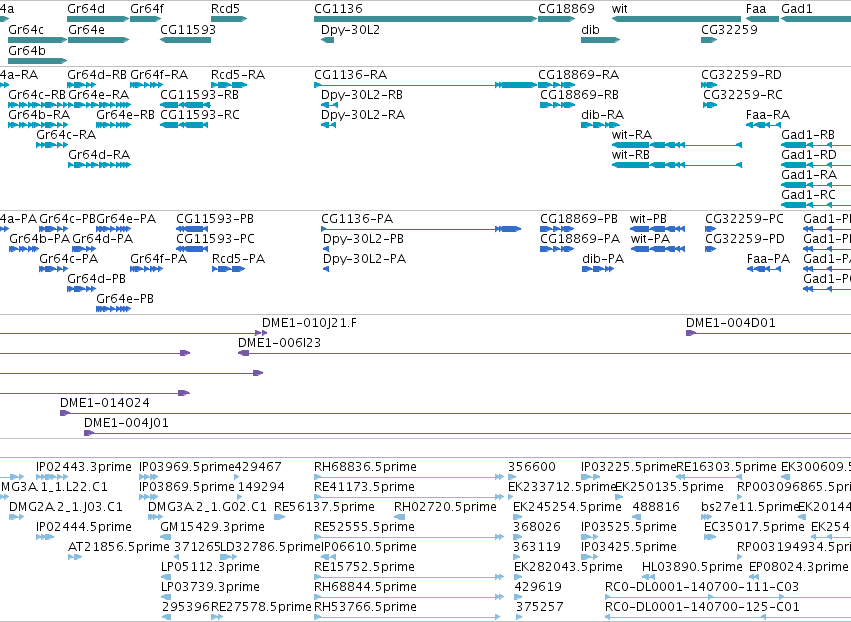Click the wit-PB protein feature

[x=657, y=229]
